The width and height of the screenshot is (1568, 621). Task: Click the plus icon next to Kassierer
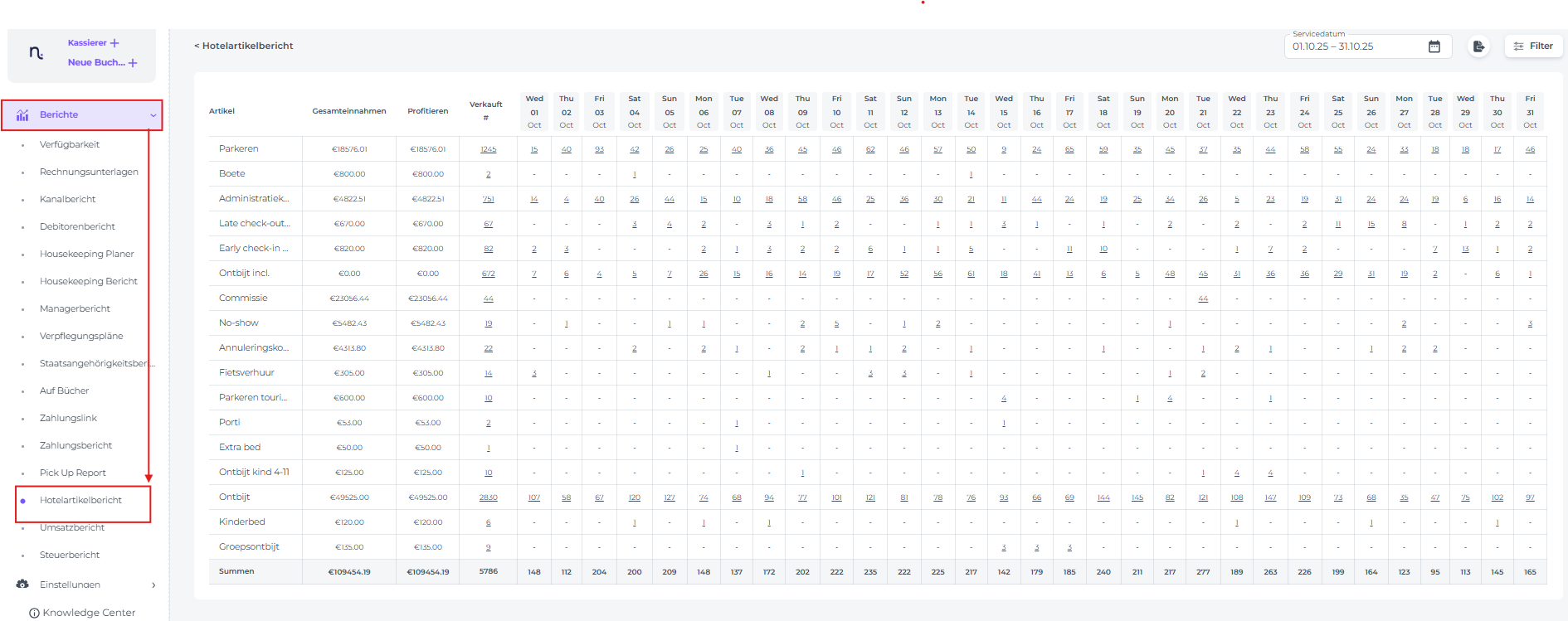point(114,43)
